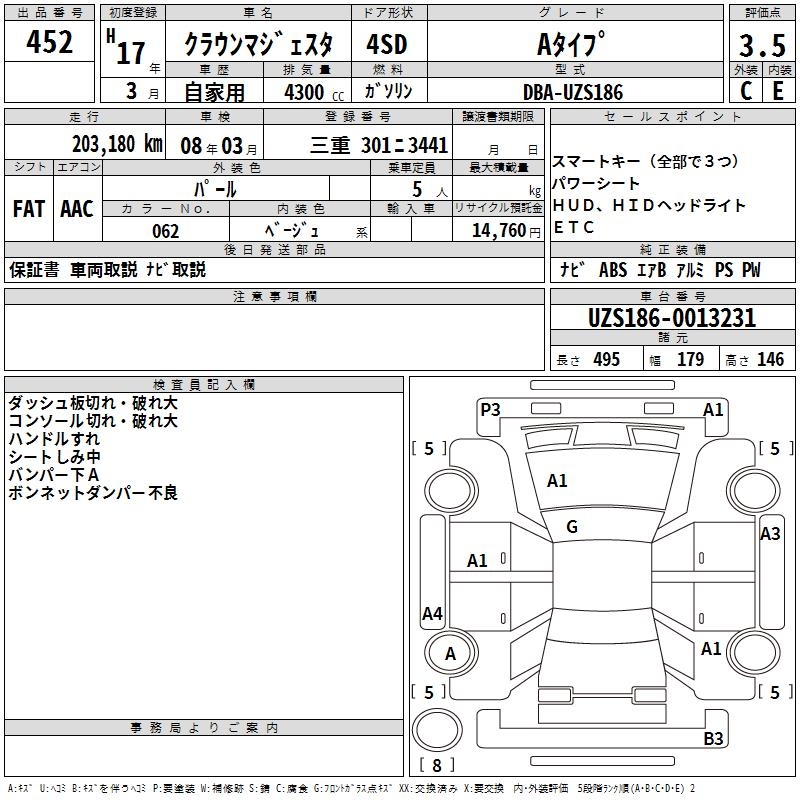Select the A3 damage mark on the side sill

pyautogui.click(x=770, y=534)
